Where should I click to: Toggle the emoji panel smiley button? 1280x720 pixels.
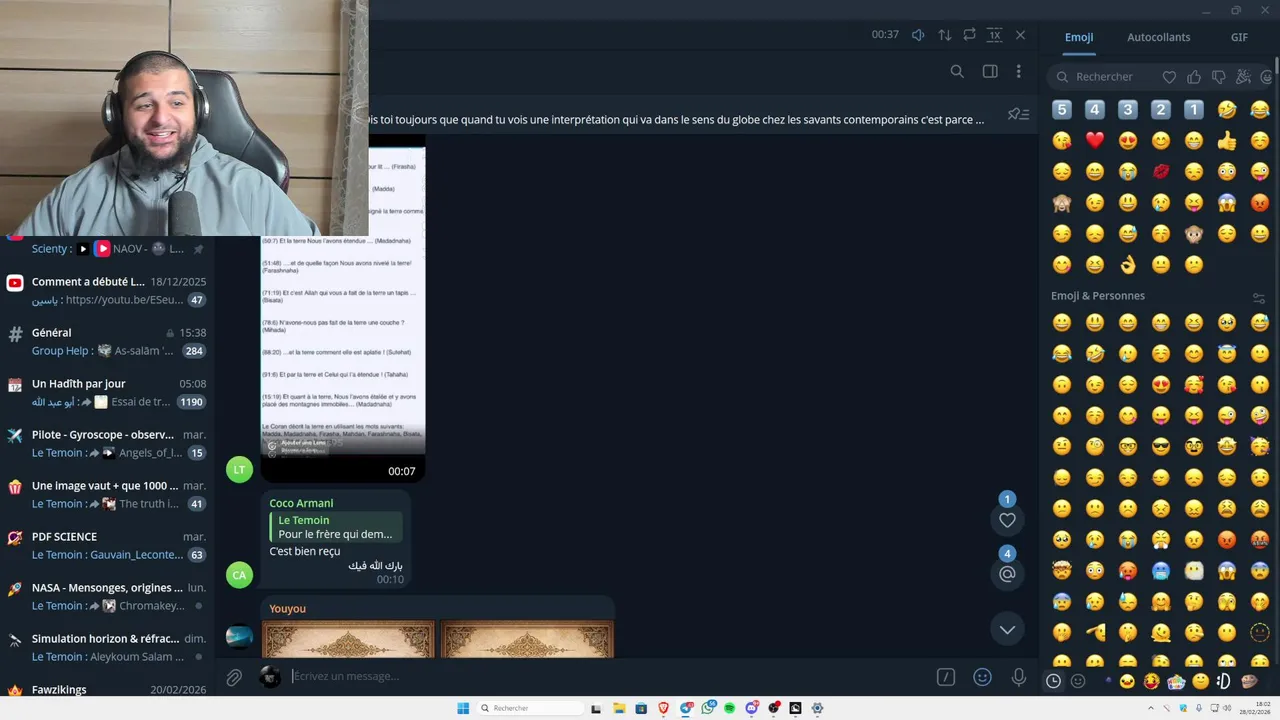pos(982,677)
